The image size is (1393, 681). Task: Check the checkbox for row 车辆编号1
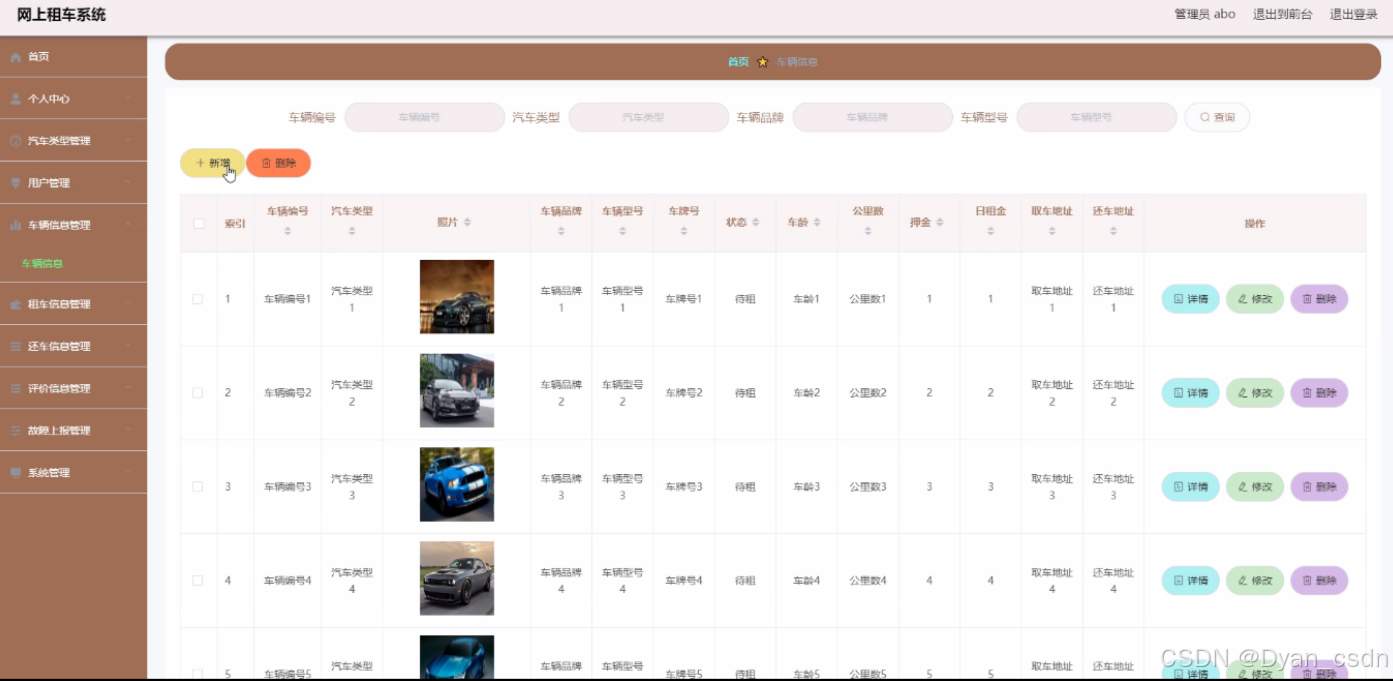[198, 299]
